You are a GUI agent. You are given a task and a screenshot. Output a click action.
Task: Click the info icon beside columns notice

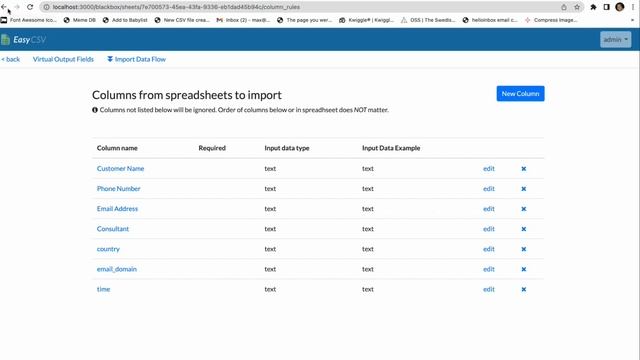pos(95,110)
